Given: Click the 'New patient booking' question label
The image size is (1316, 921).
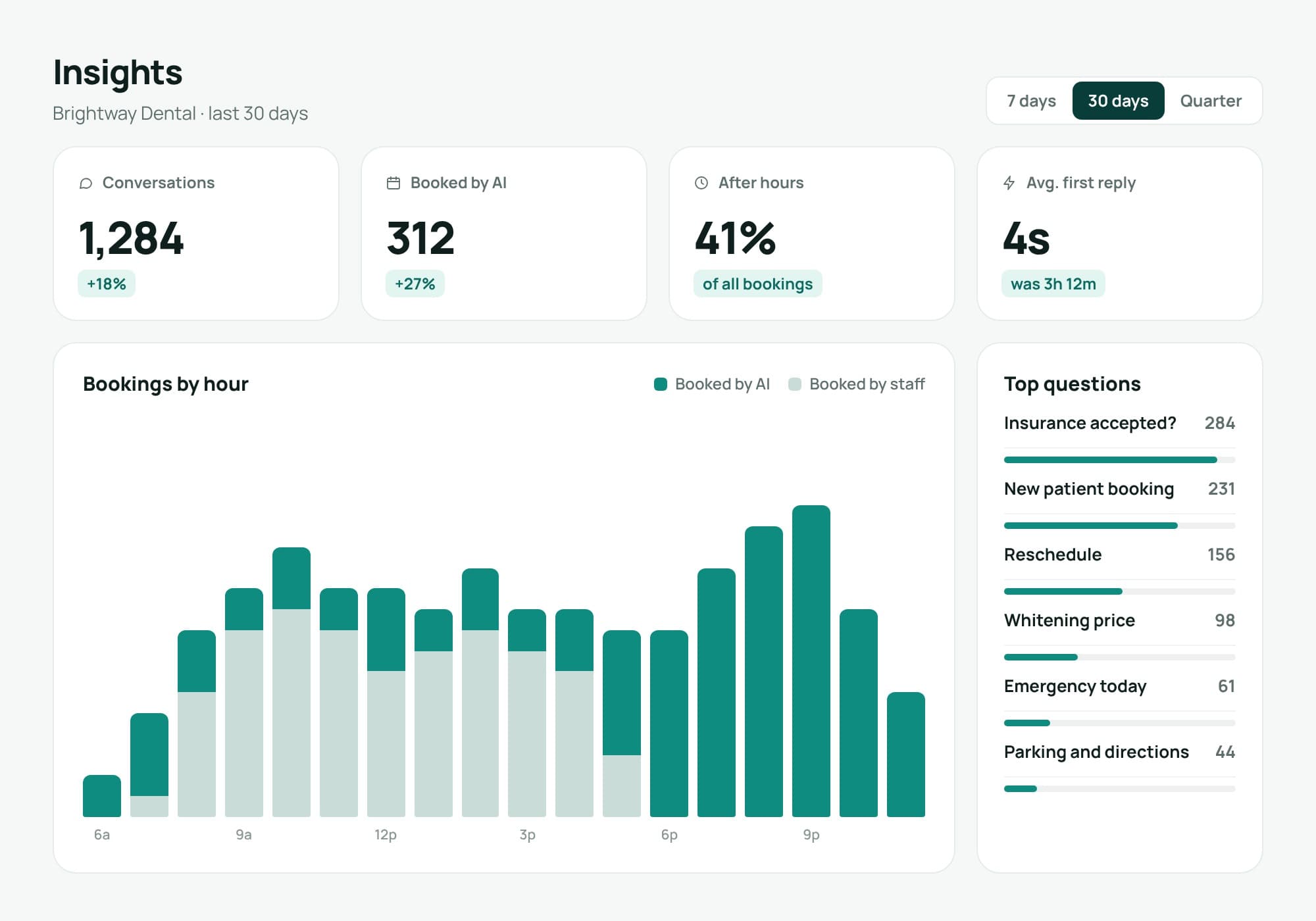Looking at the screenshot, I should (x=1089, y=489).
